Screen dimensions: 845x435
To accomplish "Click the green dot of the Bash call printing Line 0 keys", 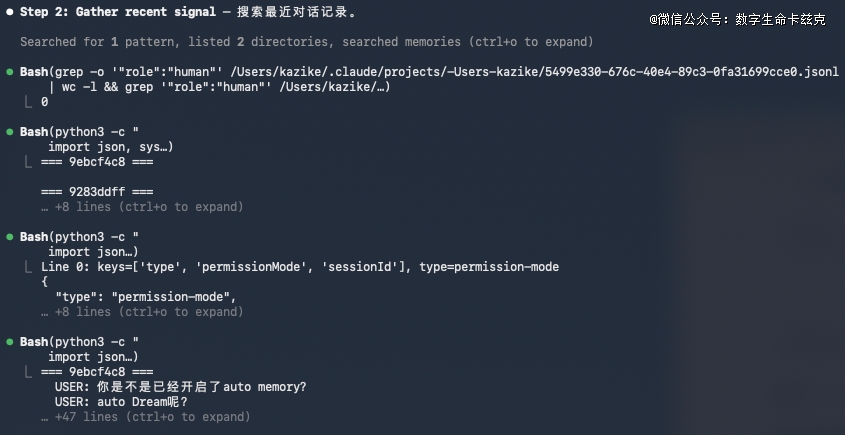I will pyautogui.click(x=9, y=237).
